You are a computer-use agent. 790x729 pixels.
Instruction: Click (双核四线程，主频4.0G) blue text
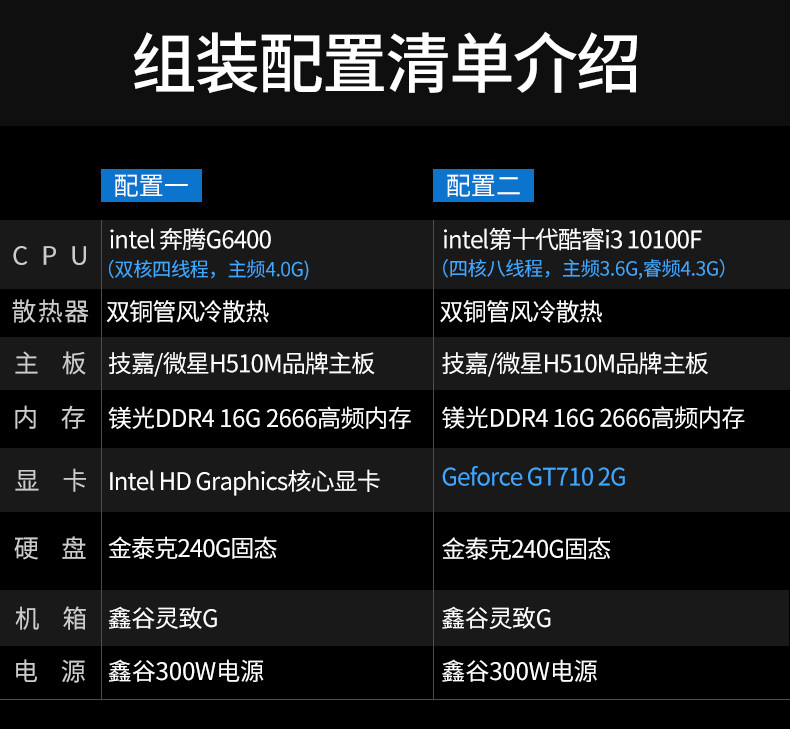(208, 269)
